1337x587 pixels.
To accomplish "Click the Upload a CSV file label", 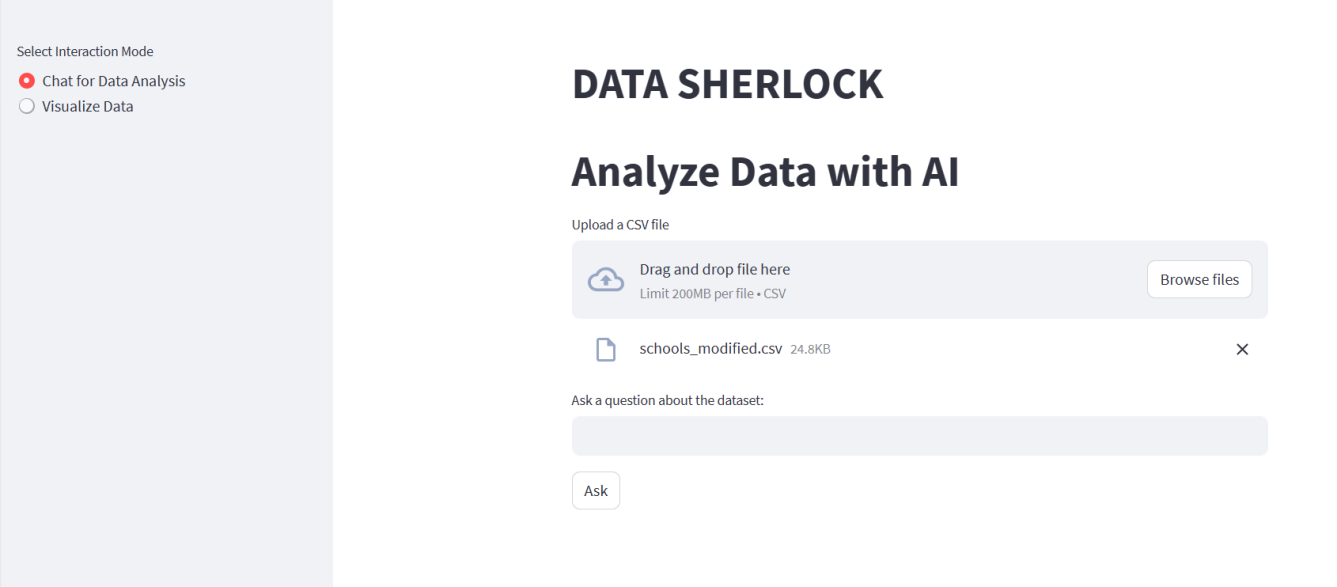I will coord(620,224).
